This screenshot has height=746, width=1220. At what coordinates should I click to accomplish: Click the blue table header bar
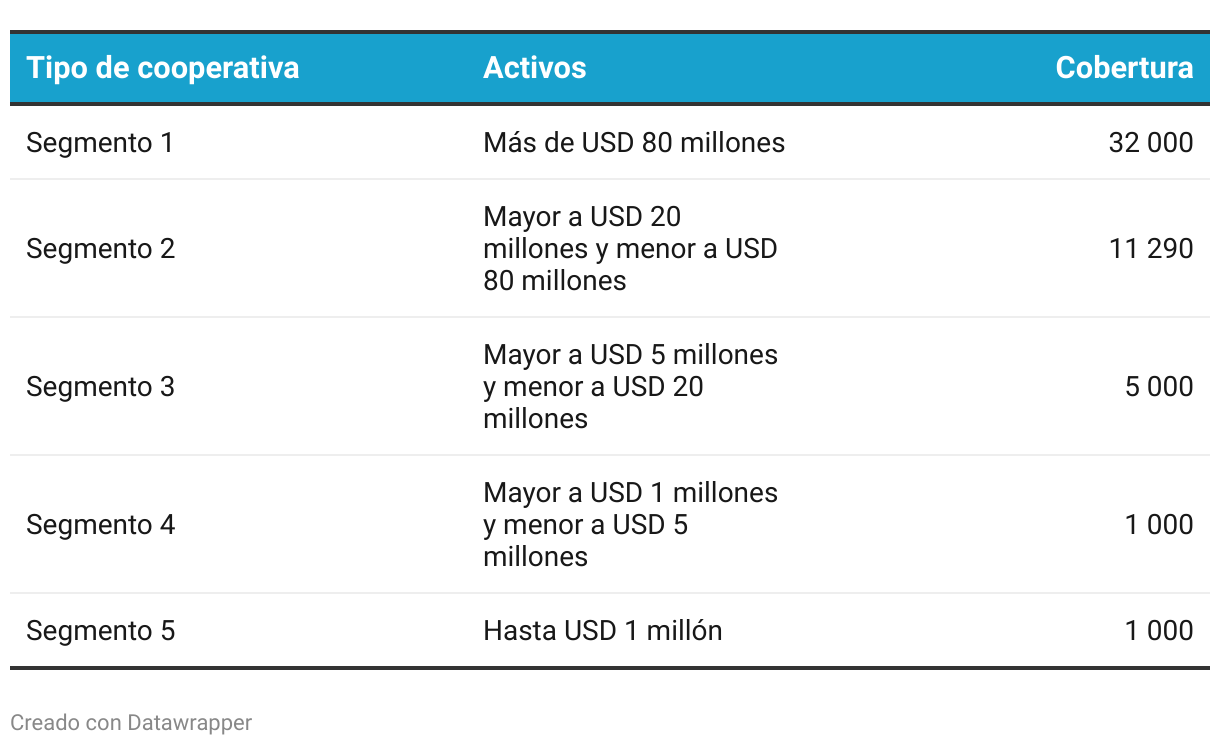[610, 68]
